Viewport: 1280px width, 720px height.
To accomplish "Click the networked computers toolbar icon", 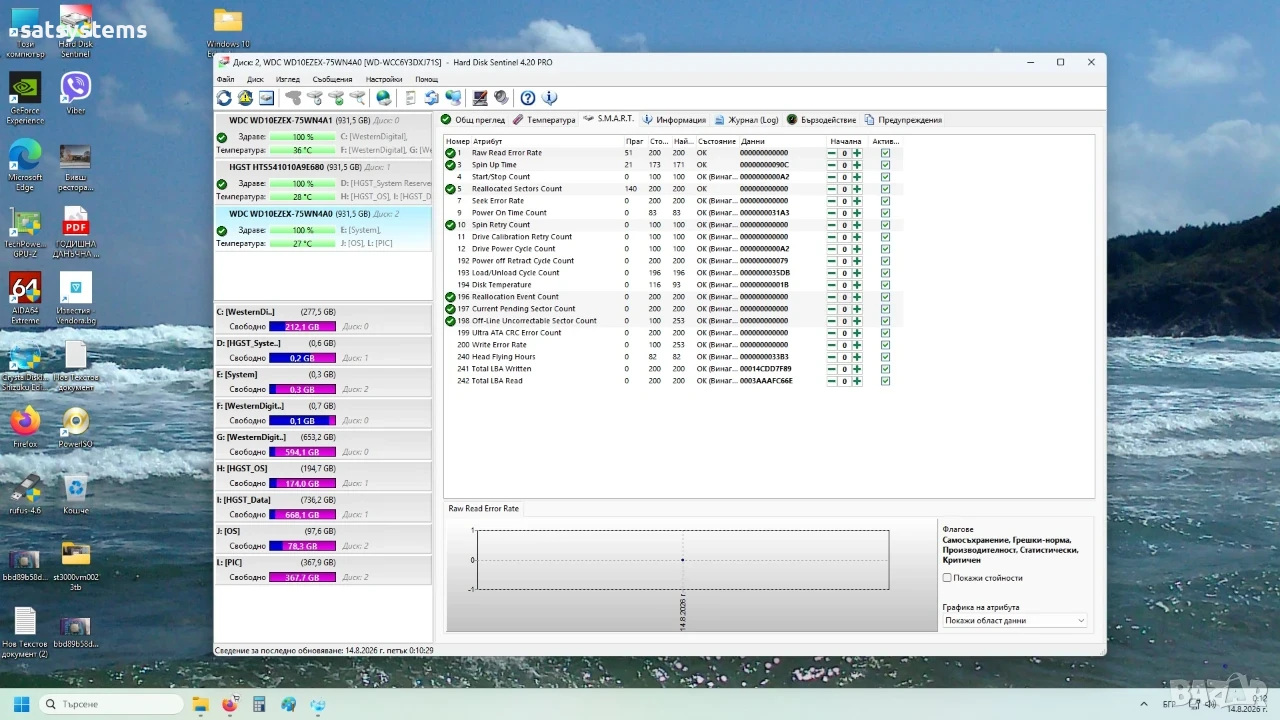I will (x=453, y=98).
